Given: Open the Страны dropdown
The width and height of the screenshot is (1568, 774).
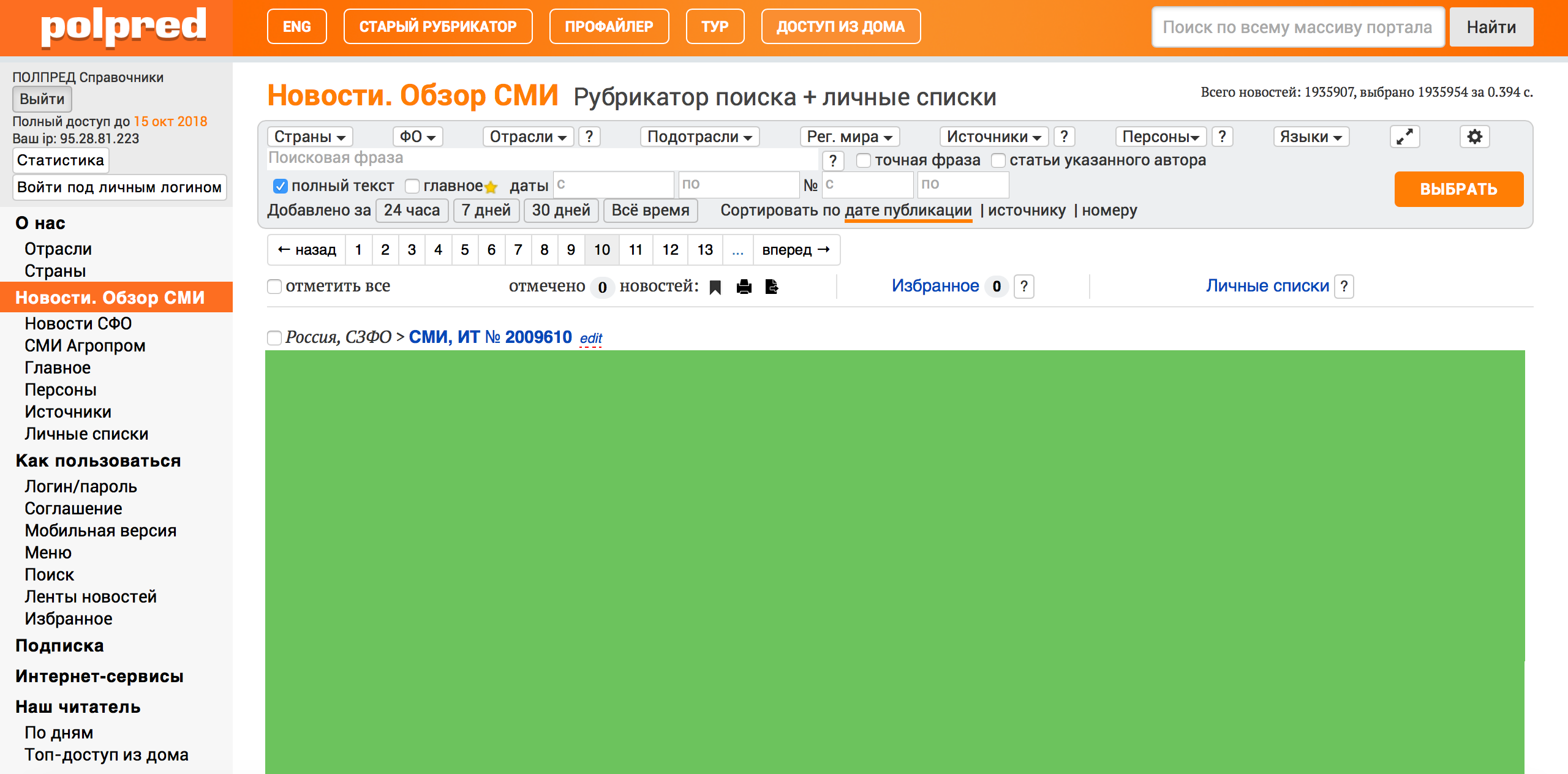Looking at the screenshot, I should (310, 137).
